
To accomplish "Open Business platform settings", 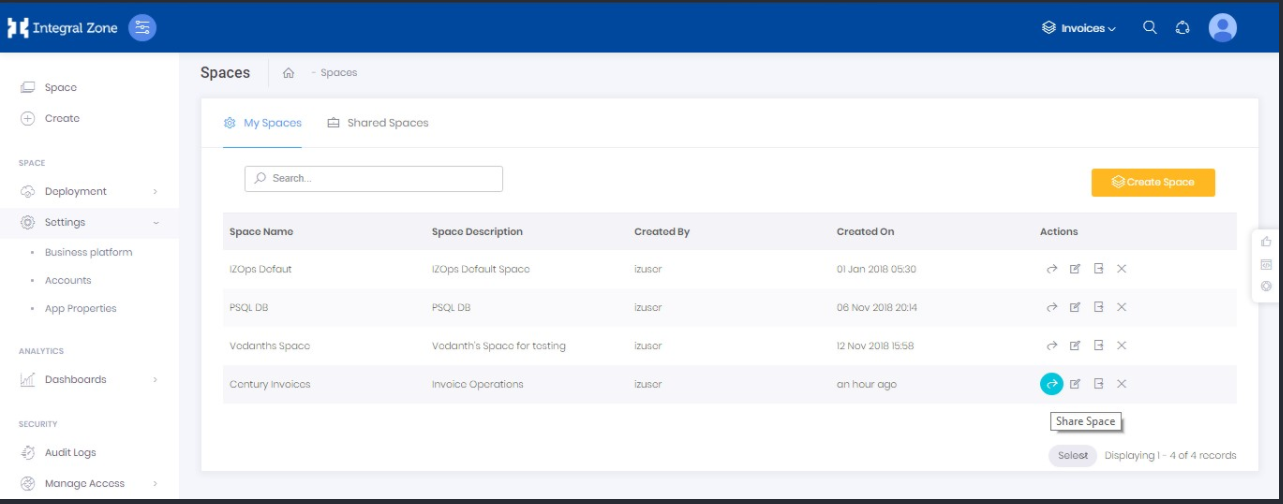I will click(88, 252).
